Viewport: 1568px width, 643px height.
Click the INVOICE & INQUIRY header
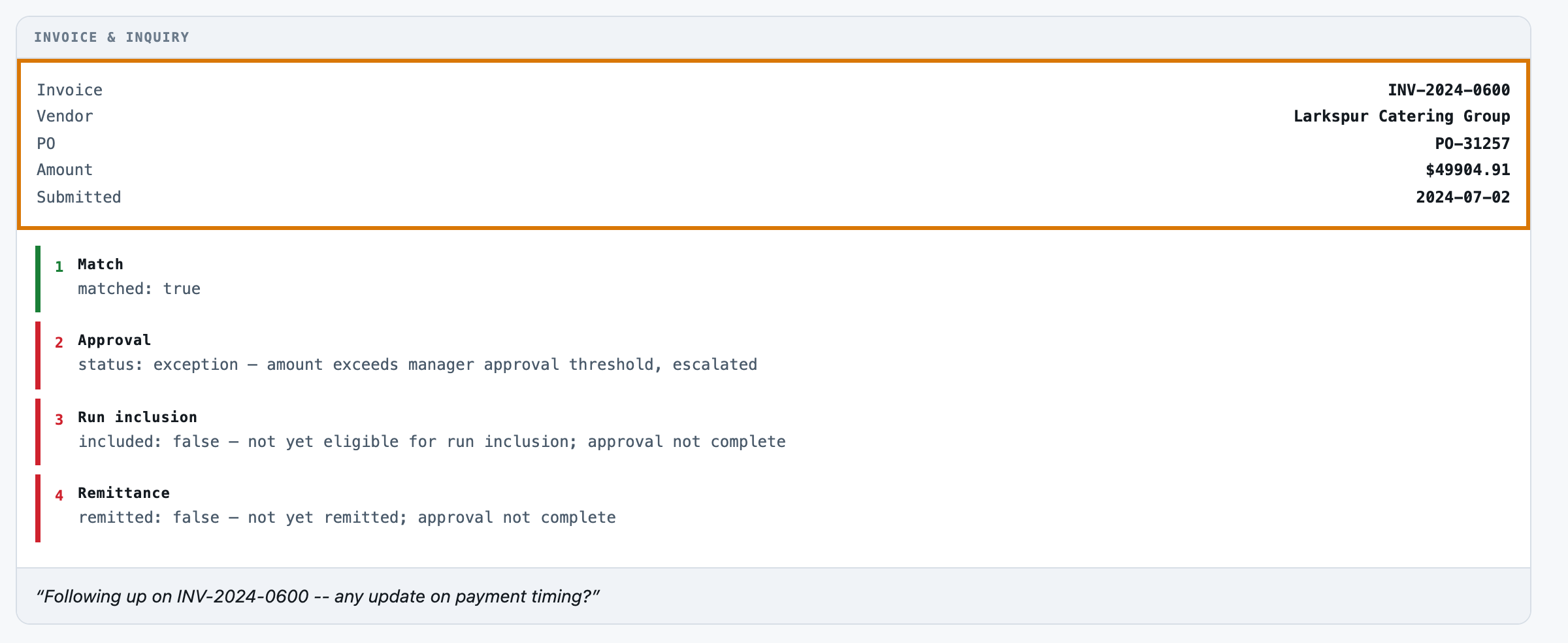(112, 37)
